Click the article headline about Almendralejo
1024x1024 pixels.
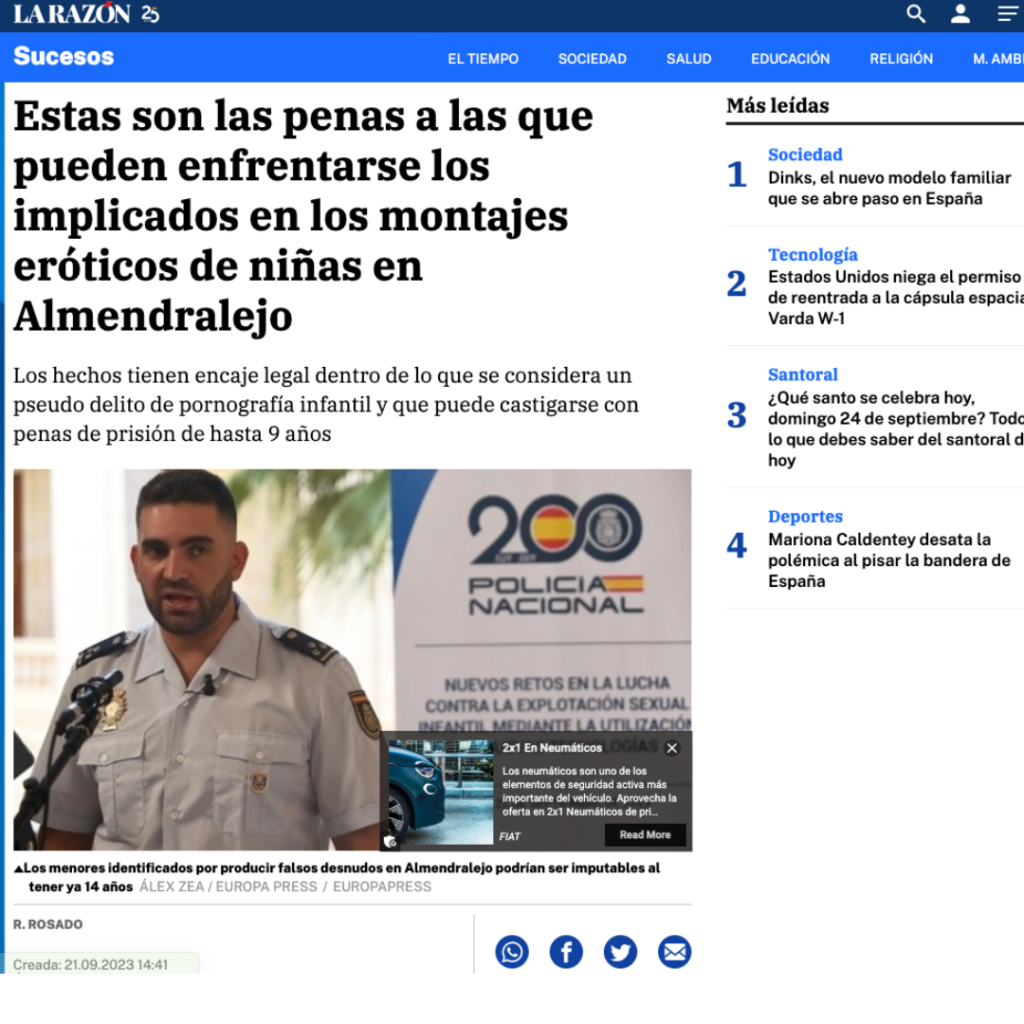click(303, 216)
